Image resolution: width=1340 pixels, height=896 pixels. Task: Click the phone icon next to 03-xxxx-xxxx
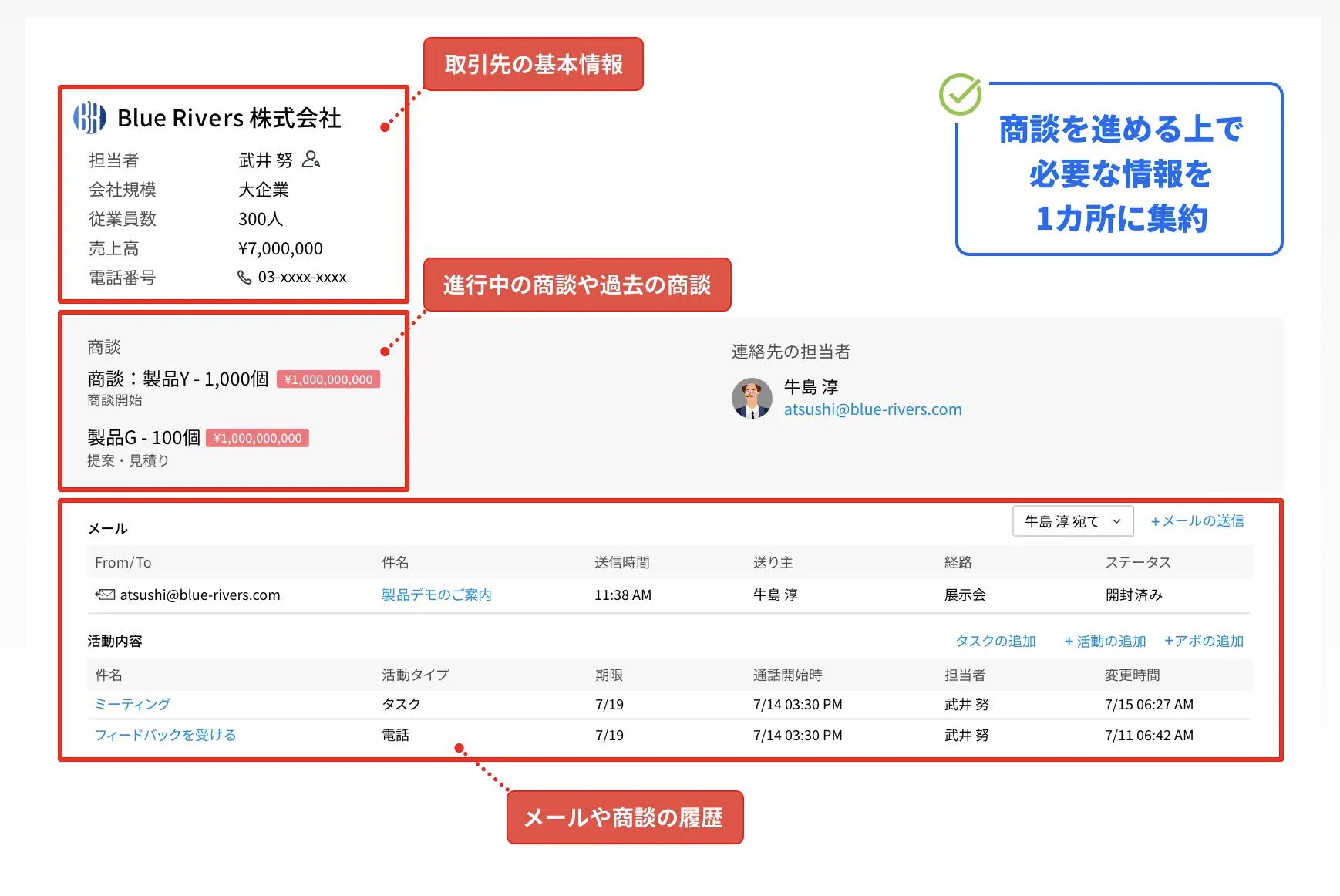[244, 278]
